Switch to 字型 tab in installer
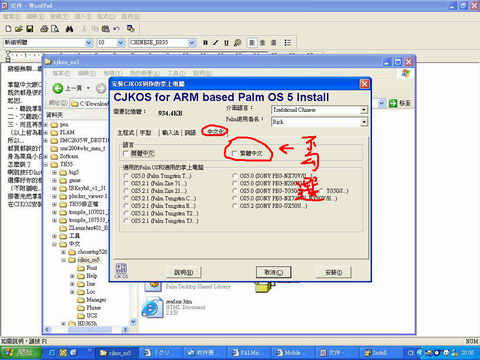 tap(145, 133)
